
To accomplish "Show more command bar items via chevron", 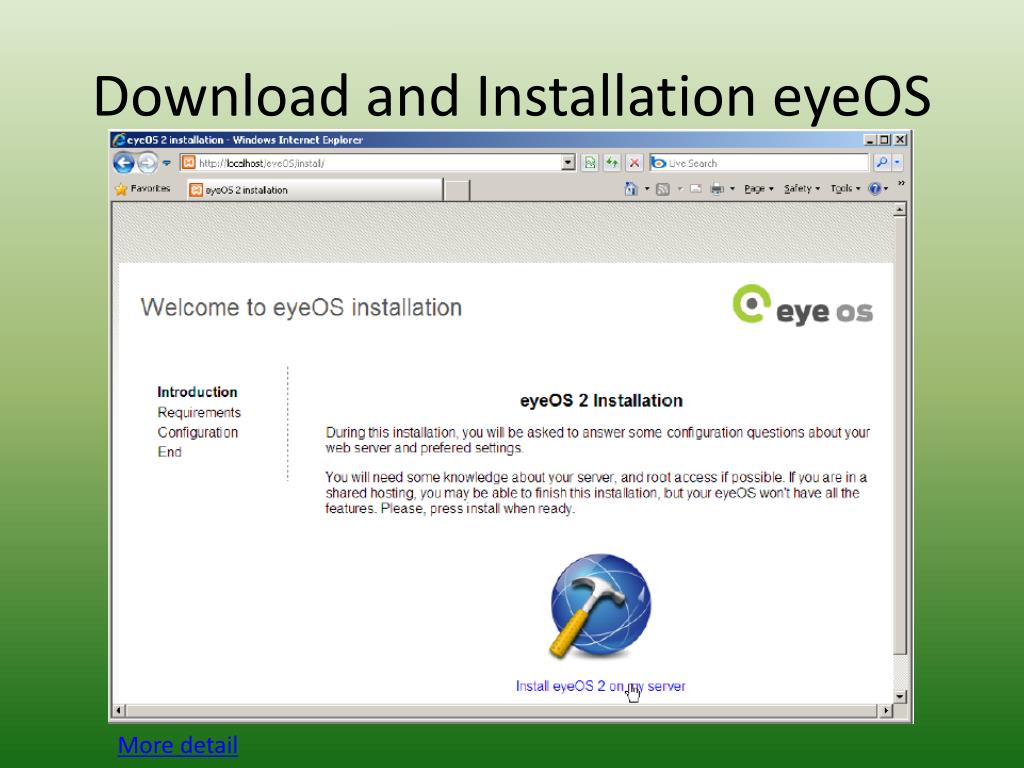I will [x=901, y=184].
